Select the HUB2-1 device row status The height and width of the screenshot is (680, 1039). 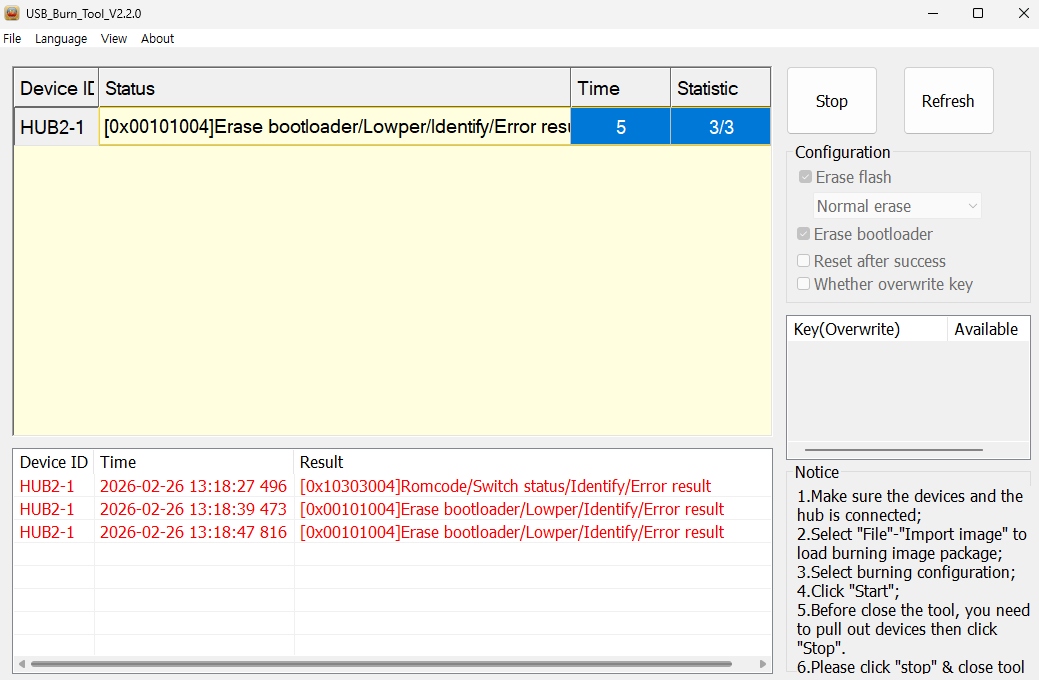tap(335, 127)
